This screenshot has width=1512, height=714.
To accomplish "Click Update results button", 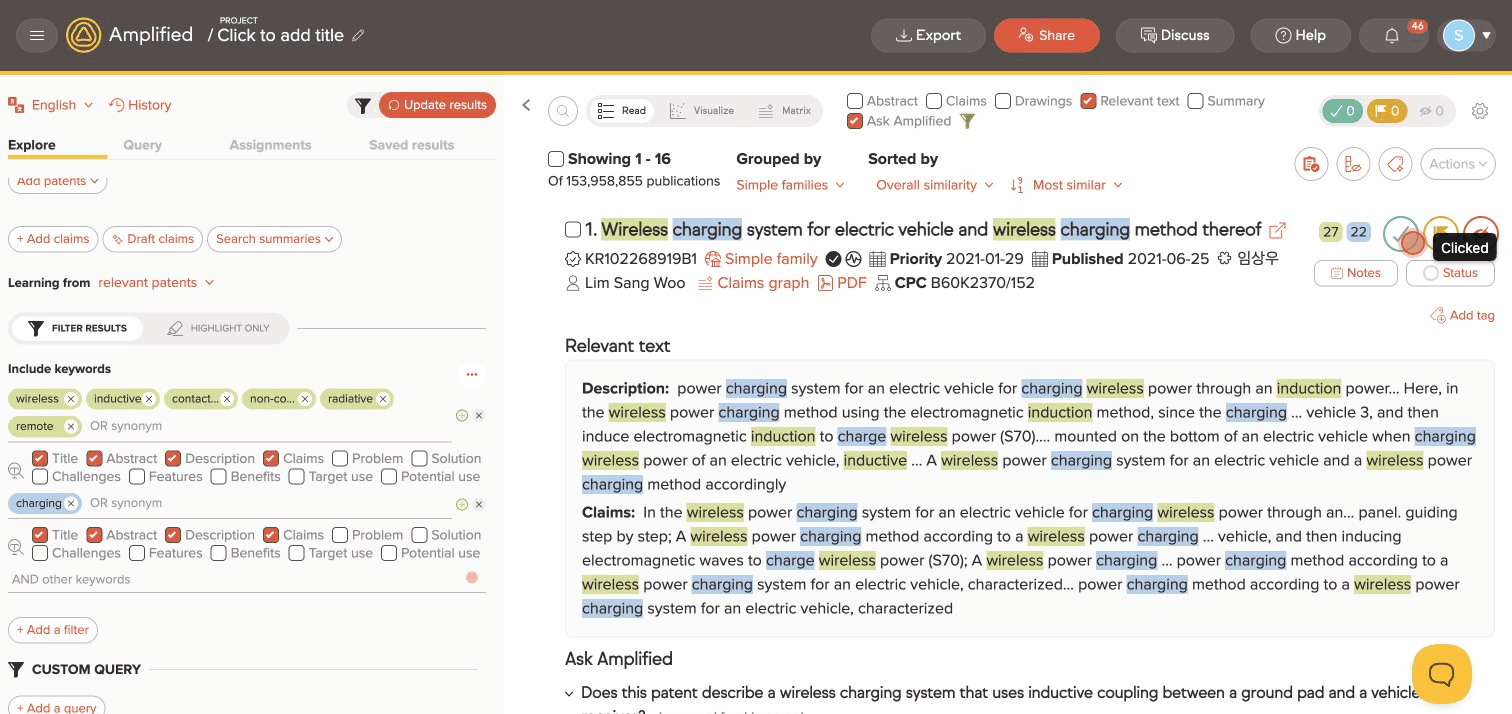I will point(437,105).
